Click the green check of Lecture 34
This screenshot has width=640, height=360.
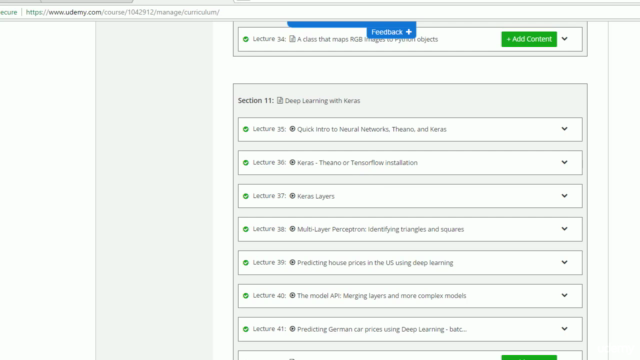[x=246, y=39]
